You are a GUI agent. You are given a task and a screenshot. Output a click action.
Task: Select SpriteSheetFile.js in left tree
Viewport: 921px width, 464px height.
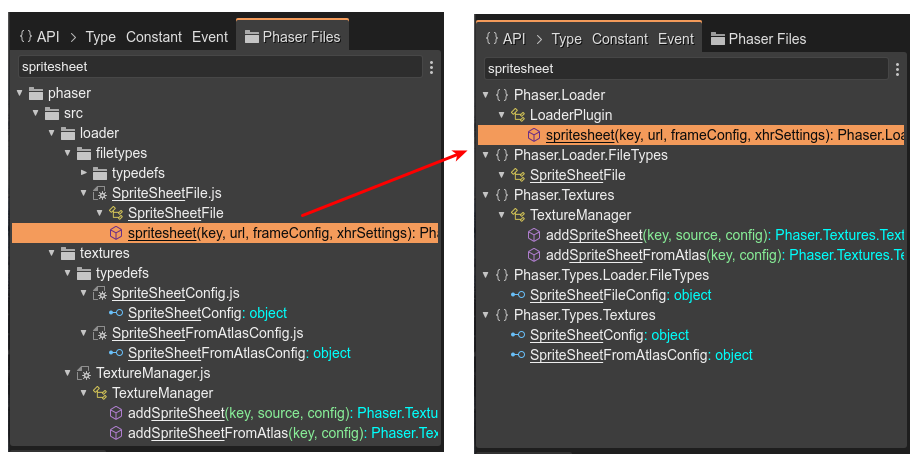click(167, 193)
